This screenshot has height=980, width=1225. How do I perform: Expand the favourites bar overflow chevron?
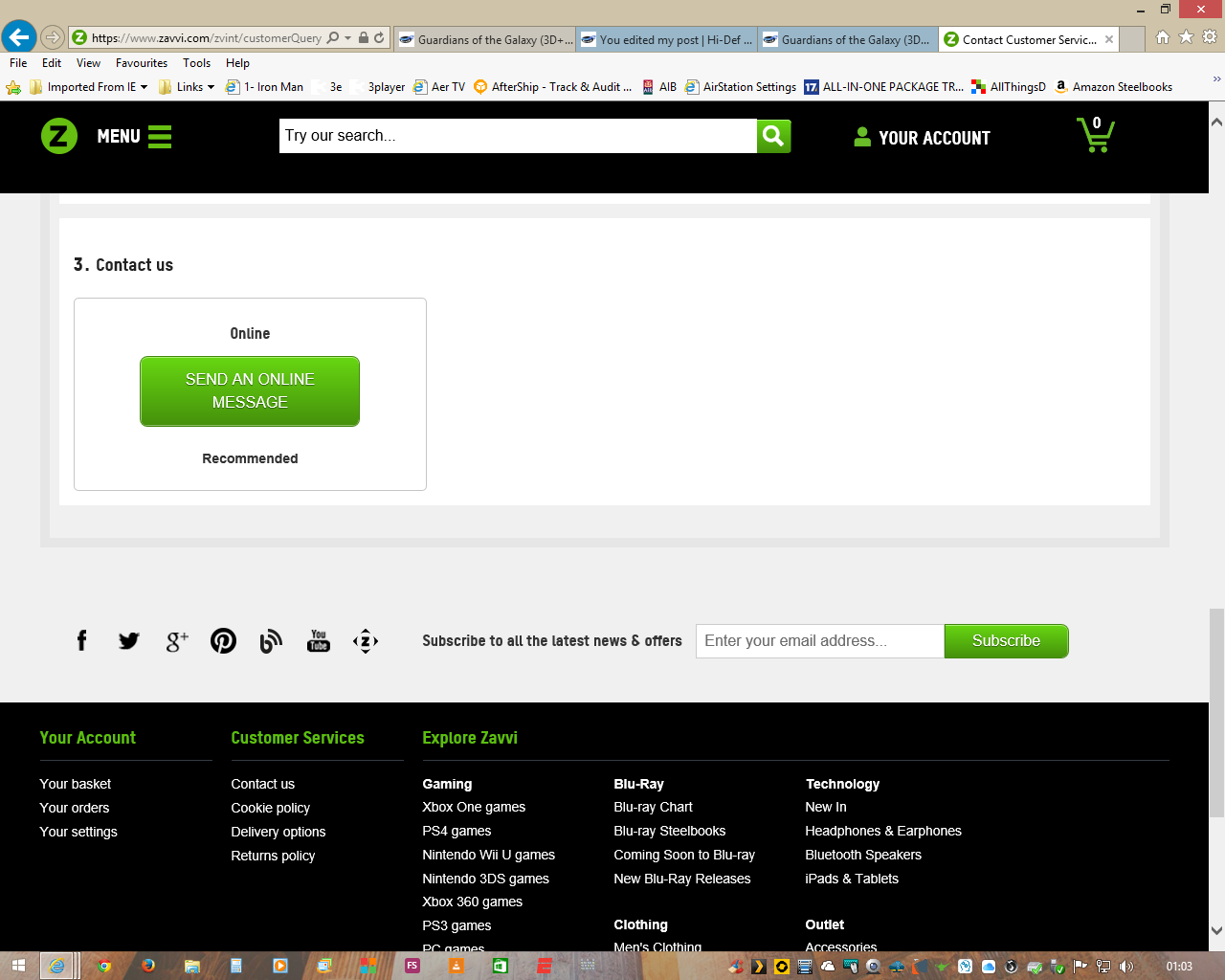[1216, 79]
